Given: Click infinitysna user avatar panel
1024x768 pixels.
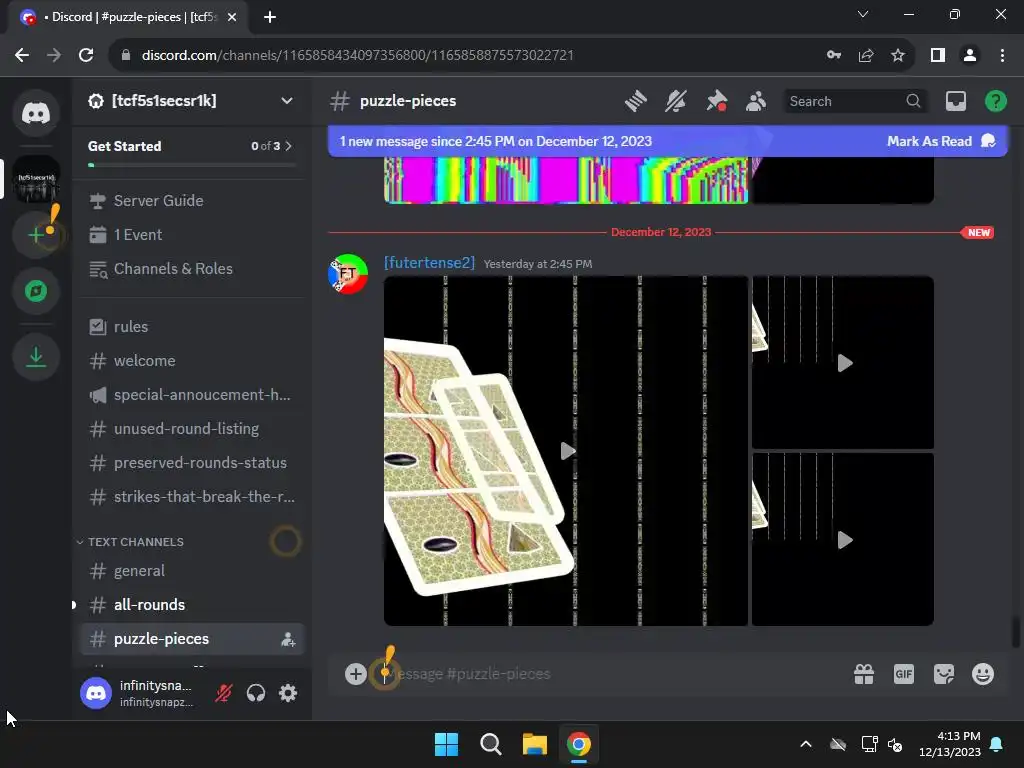Looking at the screenshot, I should click(96, 693).
